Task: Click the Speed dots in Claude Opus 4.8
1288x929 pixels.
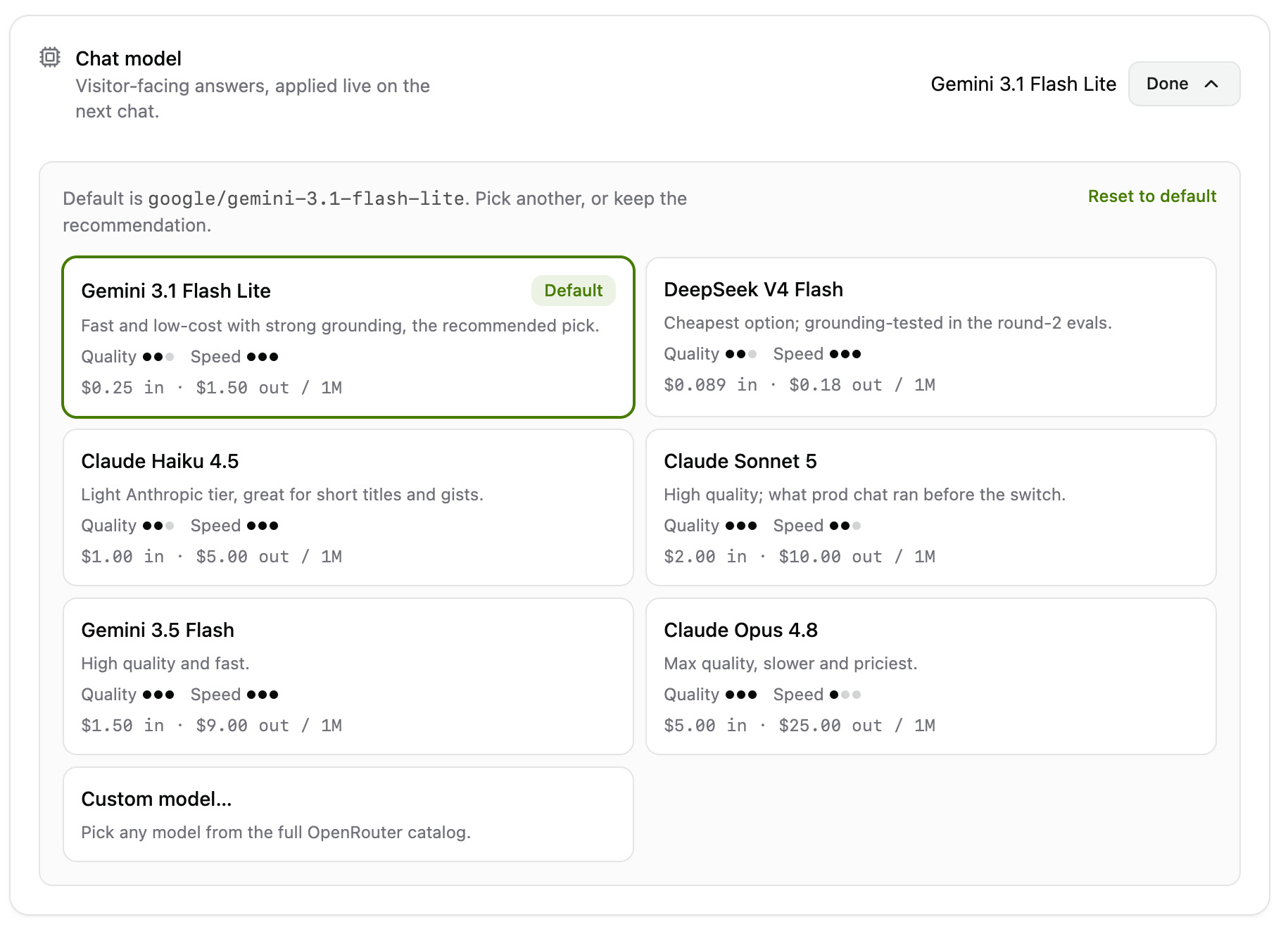Action: click(x=845, y=695)
